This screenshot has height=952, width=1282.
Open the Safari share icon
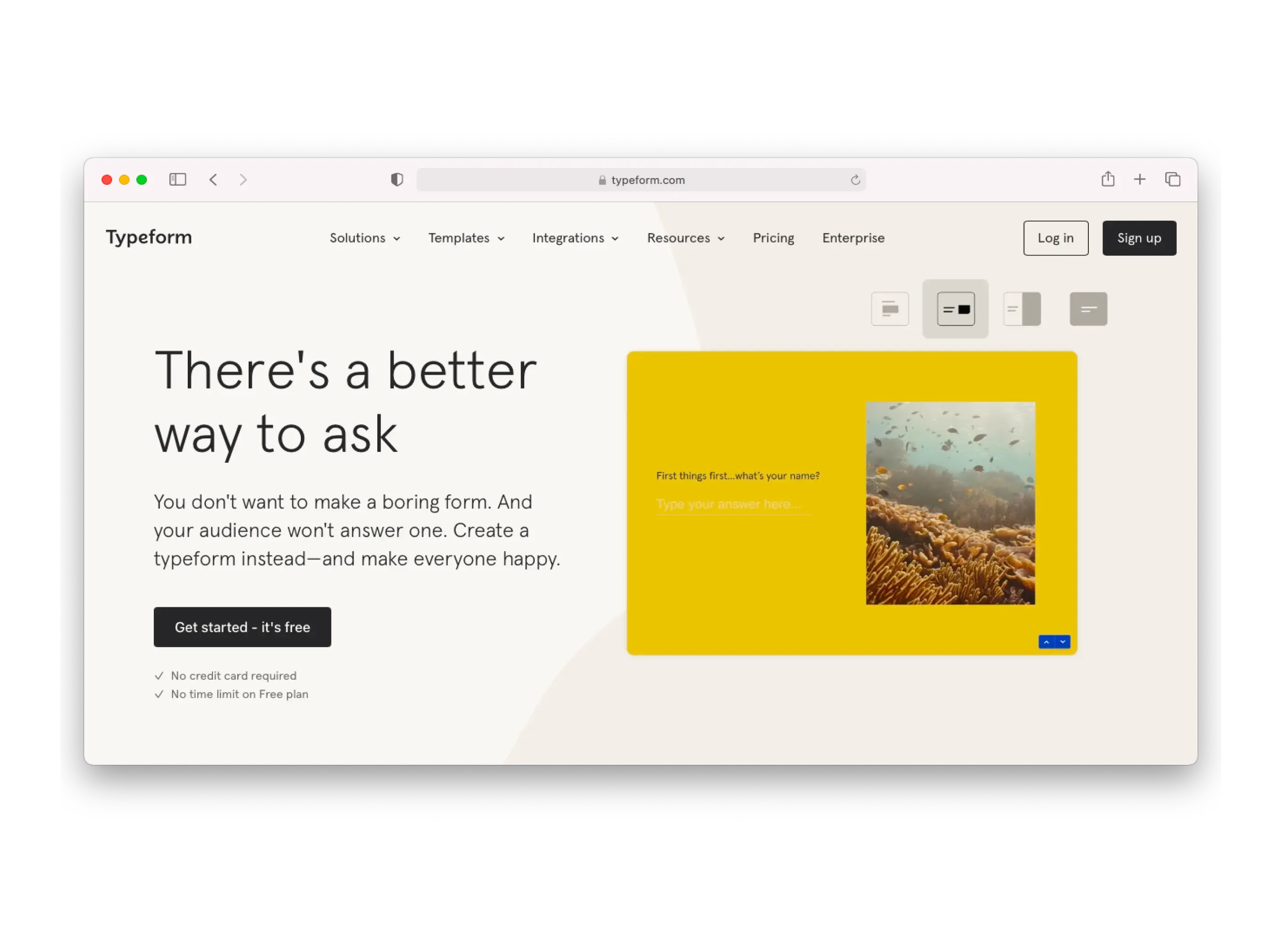point(1108,179)
